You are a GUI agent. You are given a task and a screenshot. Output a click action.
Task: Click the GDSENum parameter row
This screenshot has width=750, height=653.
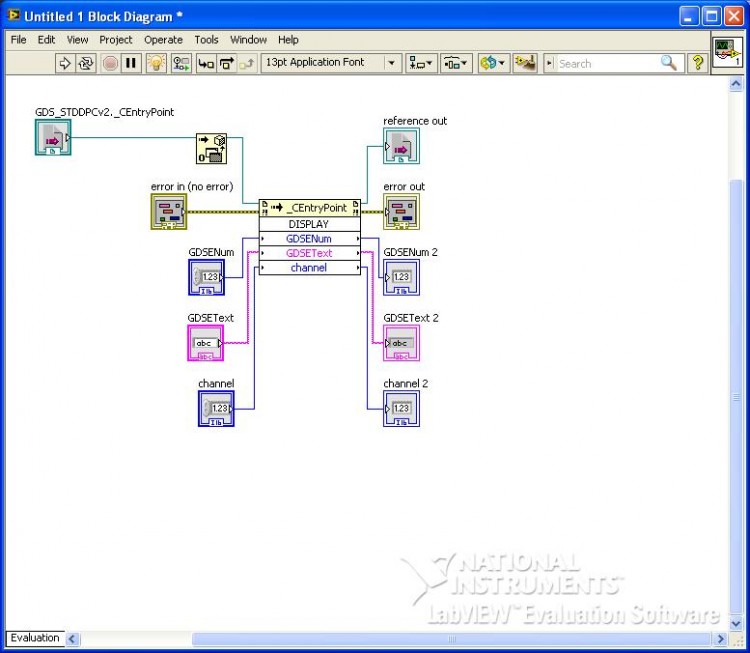point(309,239)
